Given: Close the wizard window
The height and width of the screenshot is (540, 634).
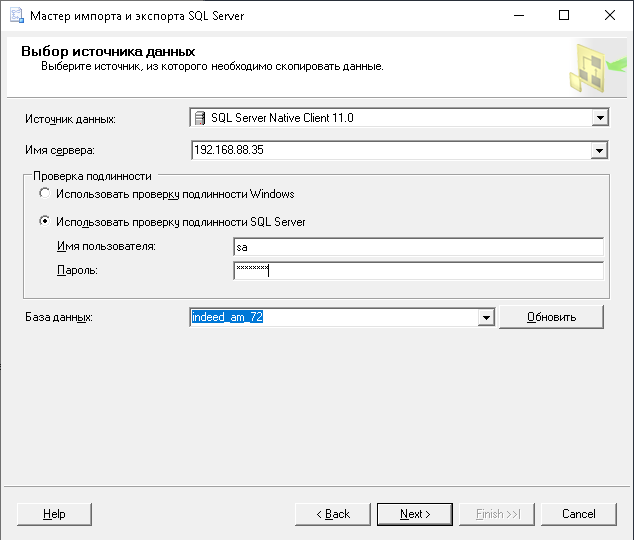Looking at the screenshot, I should click(x=610, y=16).
